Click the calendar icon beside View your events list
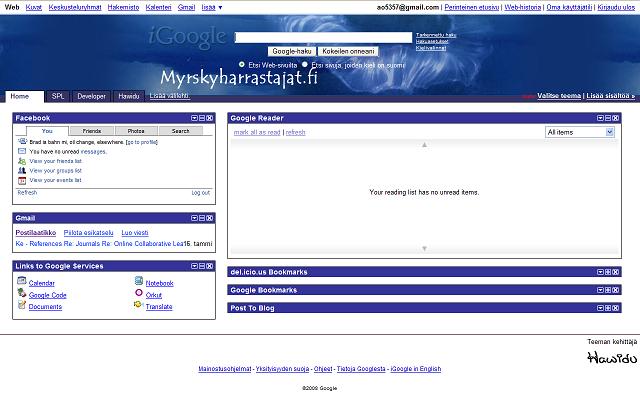Viewport: 640px width, 395px height. tap(22, 180)
